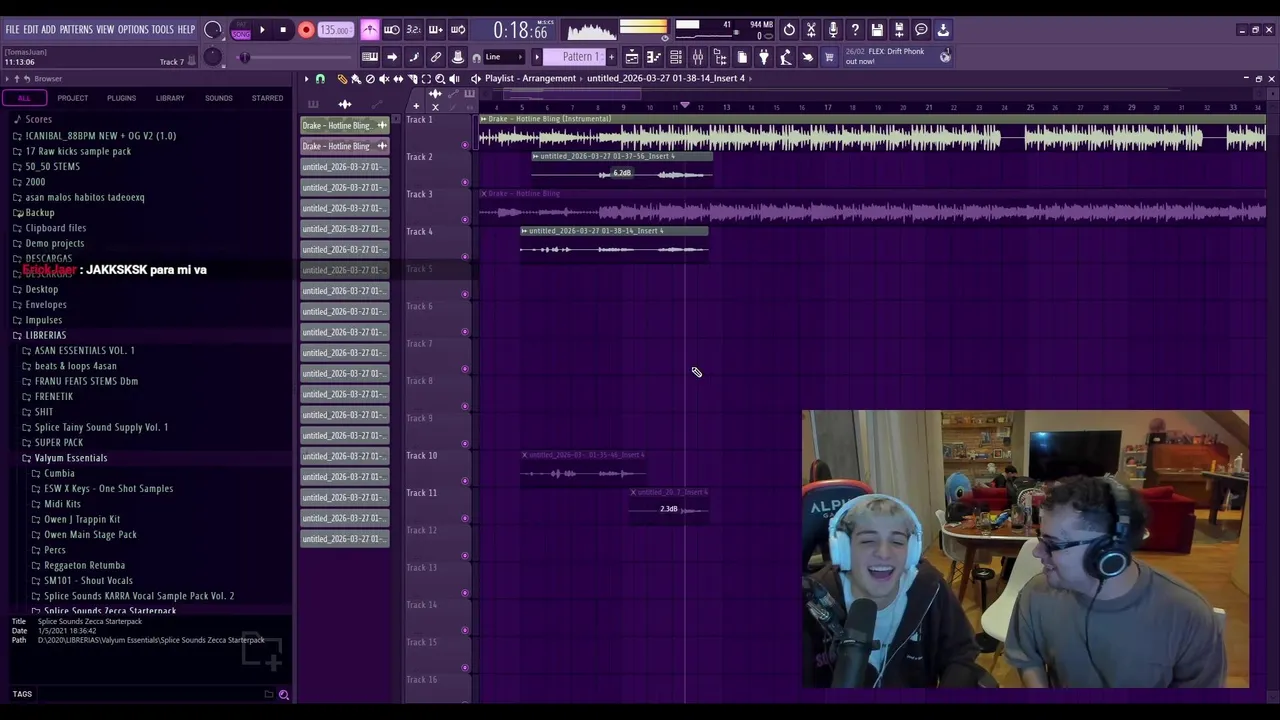Select the Drake - Hotline Bling audio clip in Track 1
Image resolution: width=1280 pixels, height=720 pixels.
[x=872, y=134]
